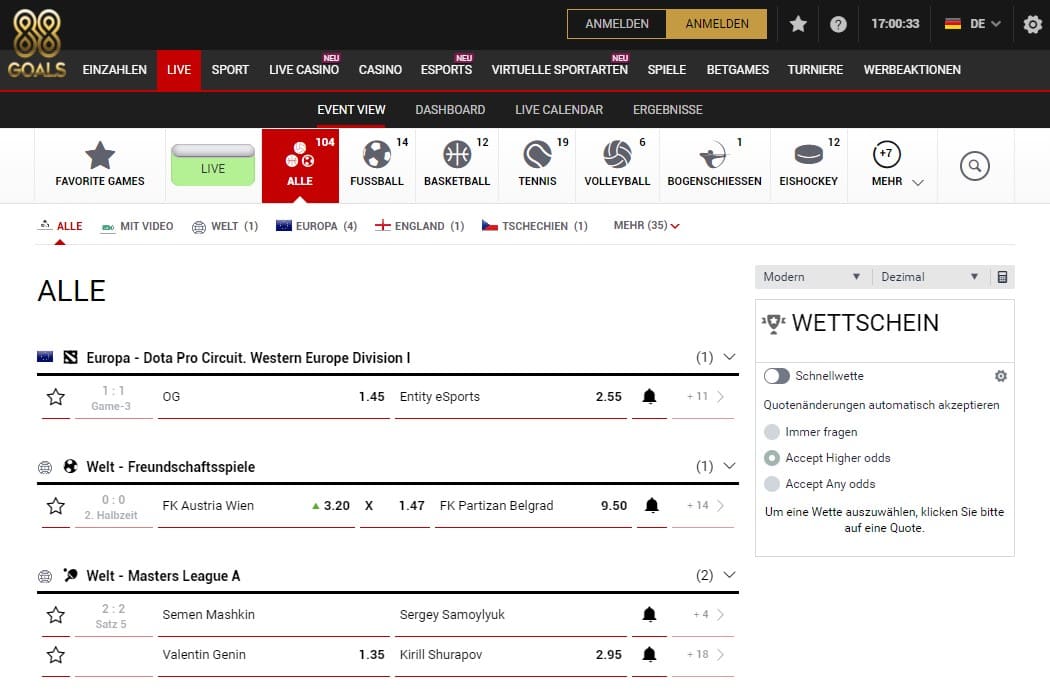Open the Einzahlen menu item

click(x=115, y=70)
